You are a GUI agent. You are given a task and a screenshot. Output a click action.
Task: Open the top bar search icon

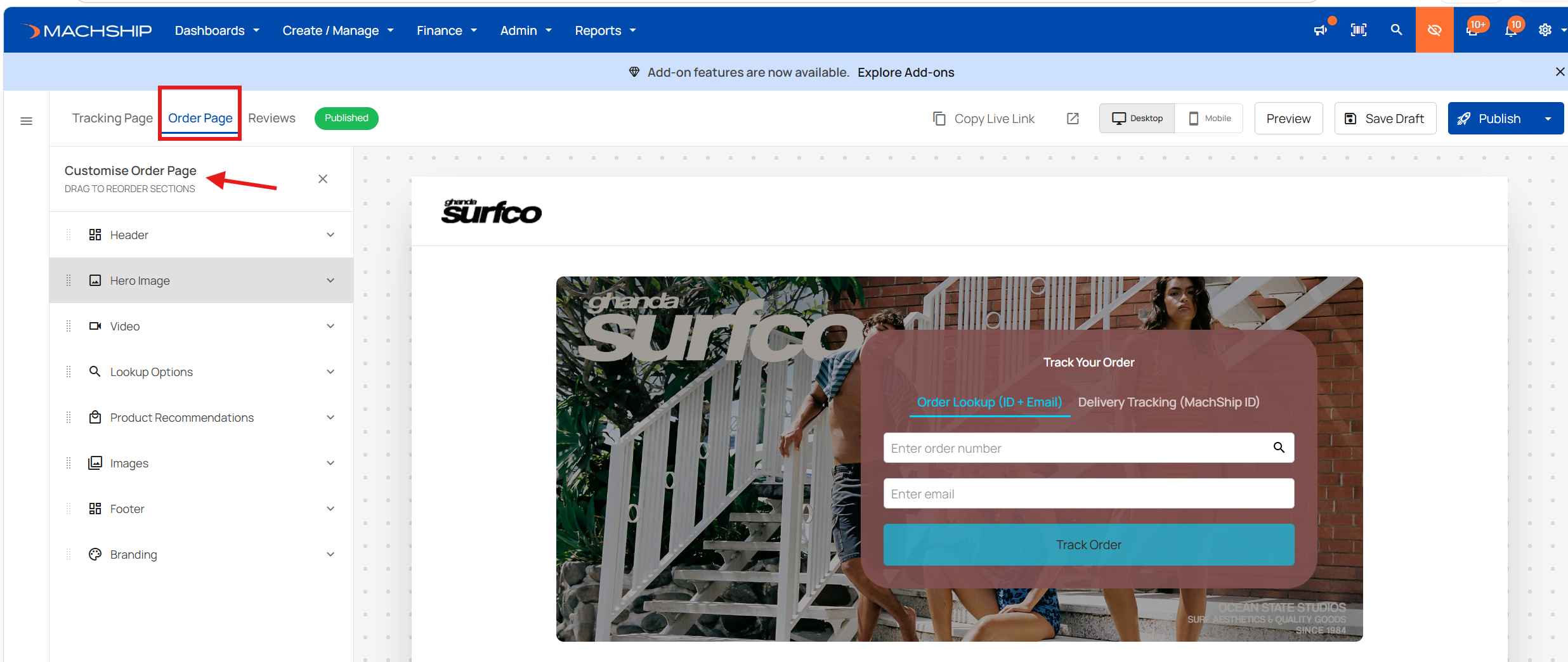pos(1396,30)
